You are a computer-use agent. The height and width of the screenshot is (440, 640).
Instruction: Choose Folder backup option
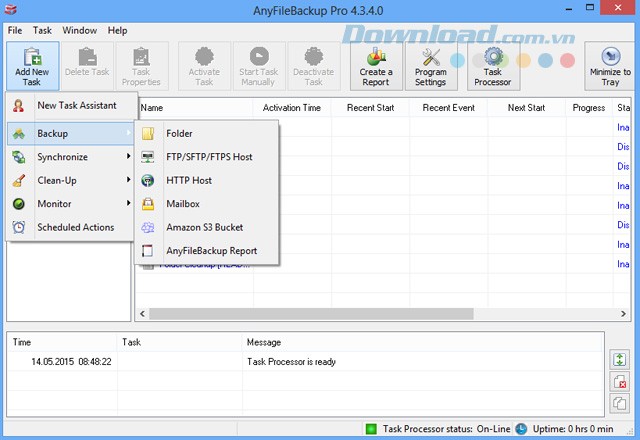(207, 133)
